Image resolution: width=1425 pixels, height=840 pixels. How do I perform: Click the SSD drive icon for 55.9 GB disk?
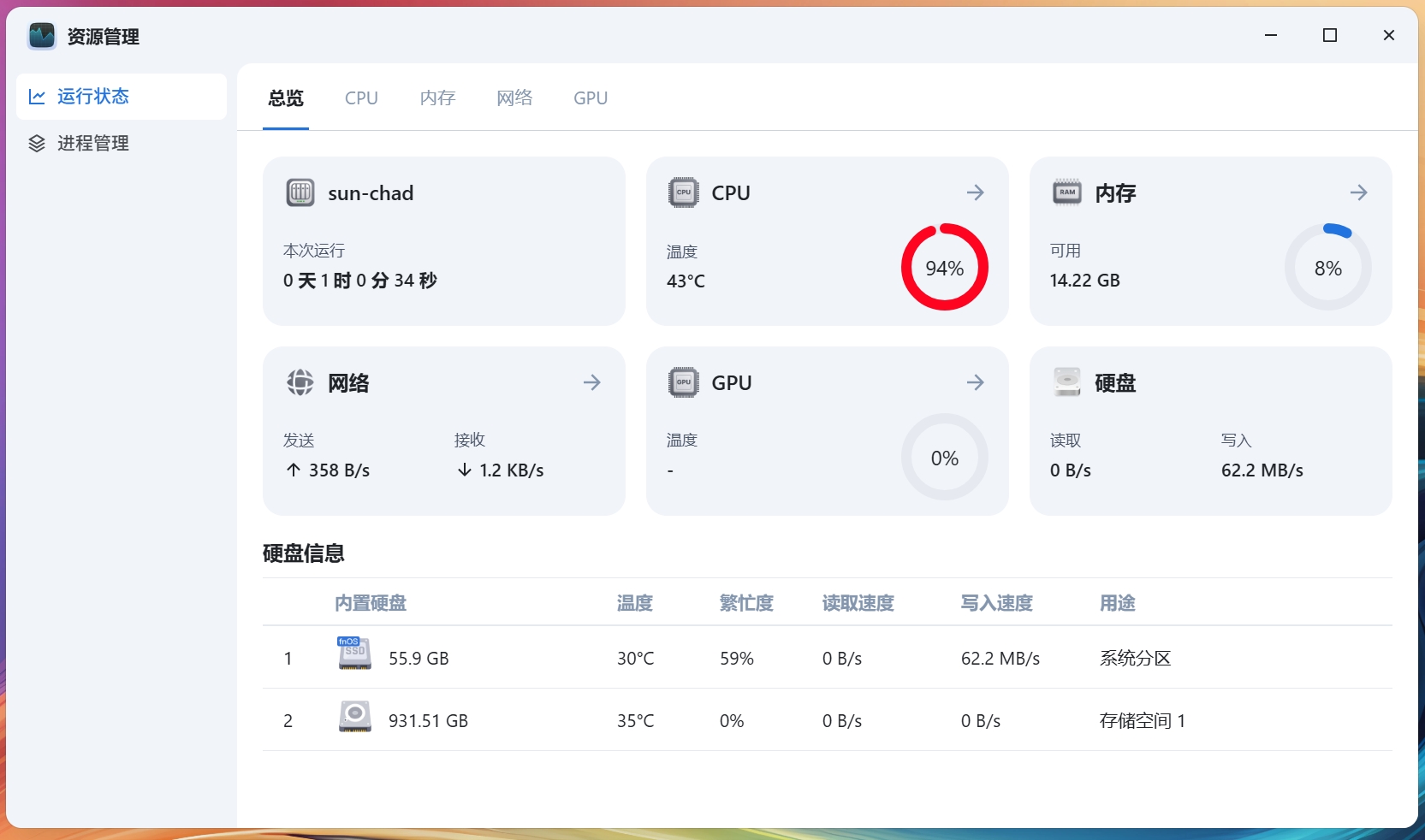click(354, 654)
